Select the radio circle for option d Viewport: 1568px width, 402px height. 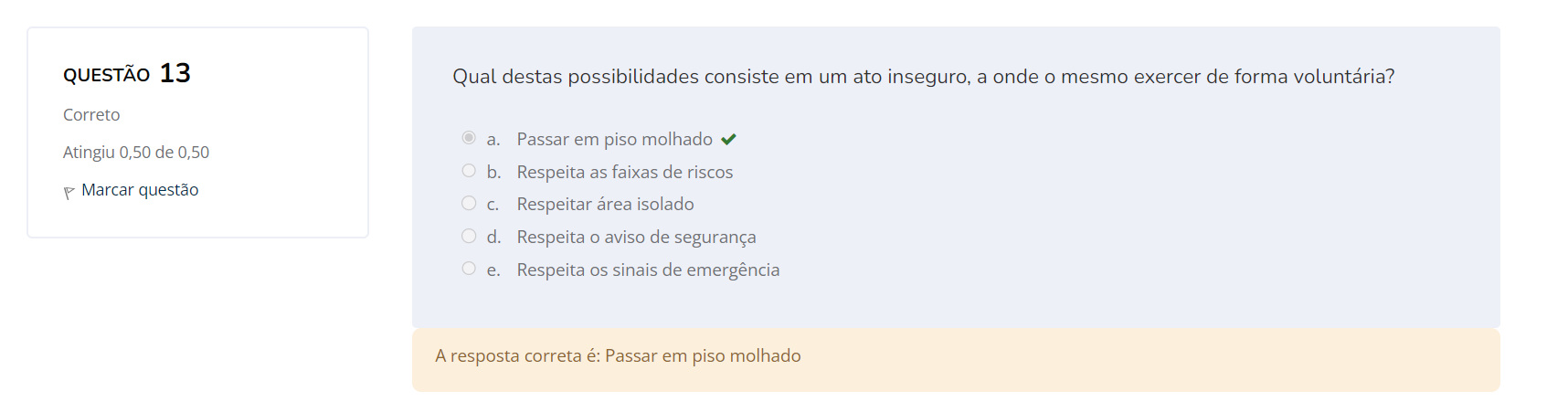(469, 236)
